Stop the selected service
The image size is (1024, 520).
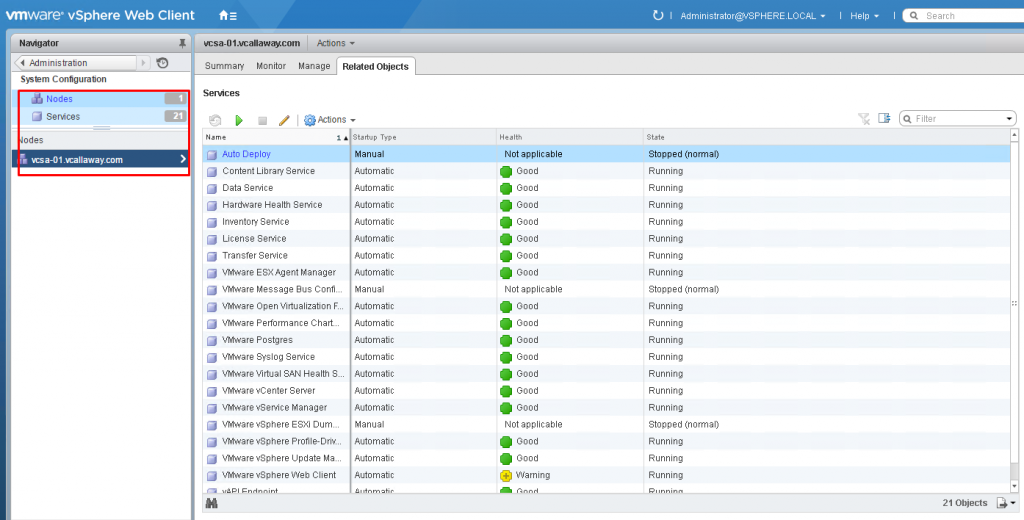263,120
